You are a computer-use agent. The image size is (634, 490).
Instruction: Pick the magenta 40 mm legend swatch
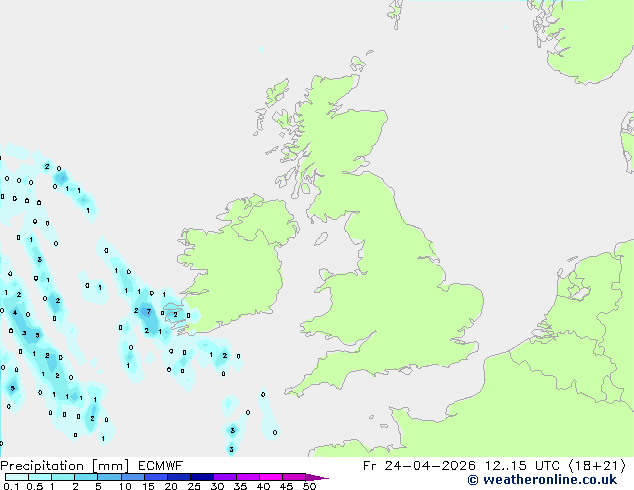click(x=271, y=477)
